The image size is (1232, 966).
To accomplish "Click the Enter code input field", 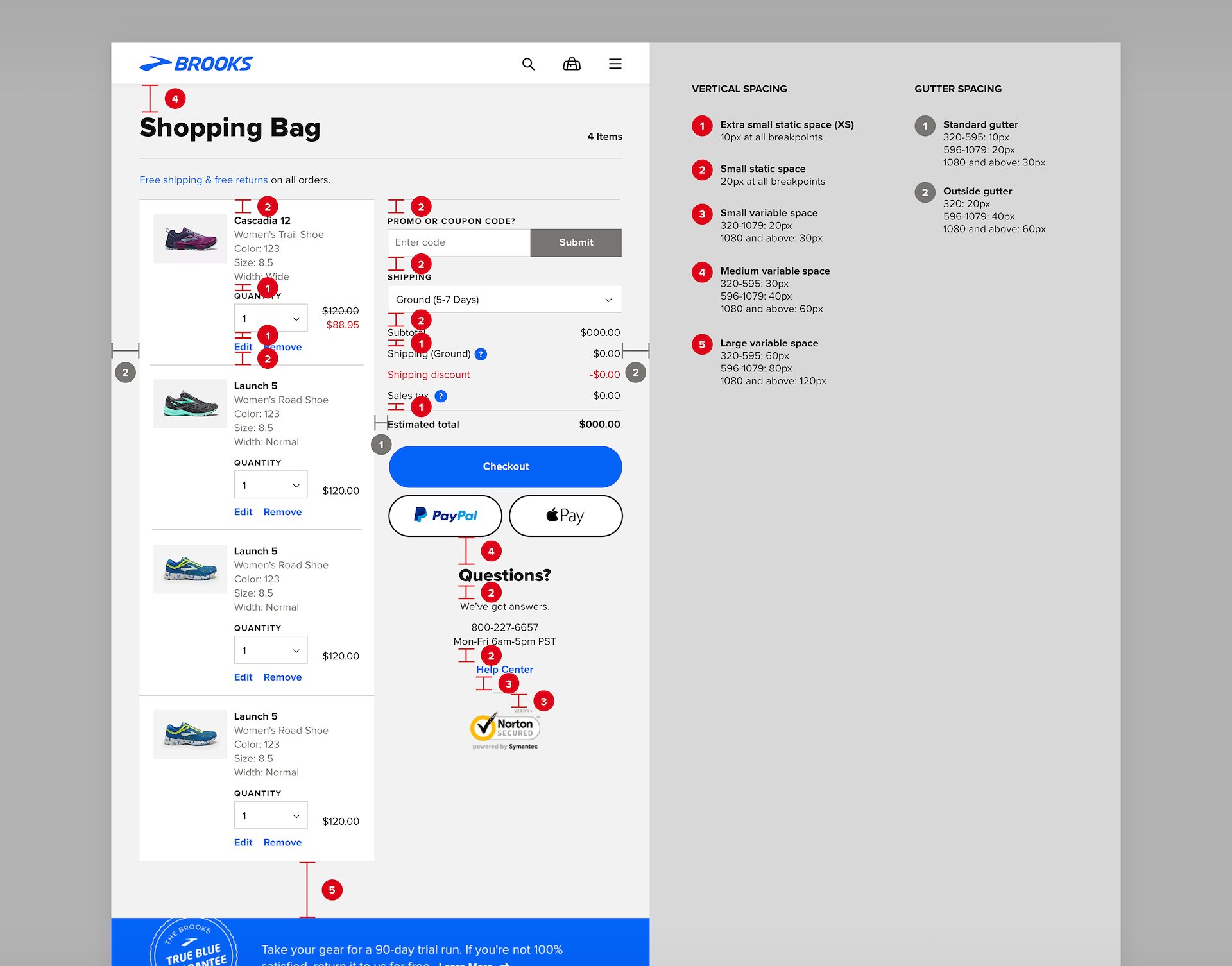I will pos(459,242).
